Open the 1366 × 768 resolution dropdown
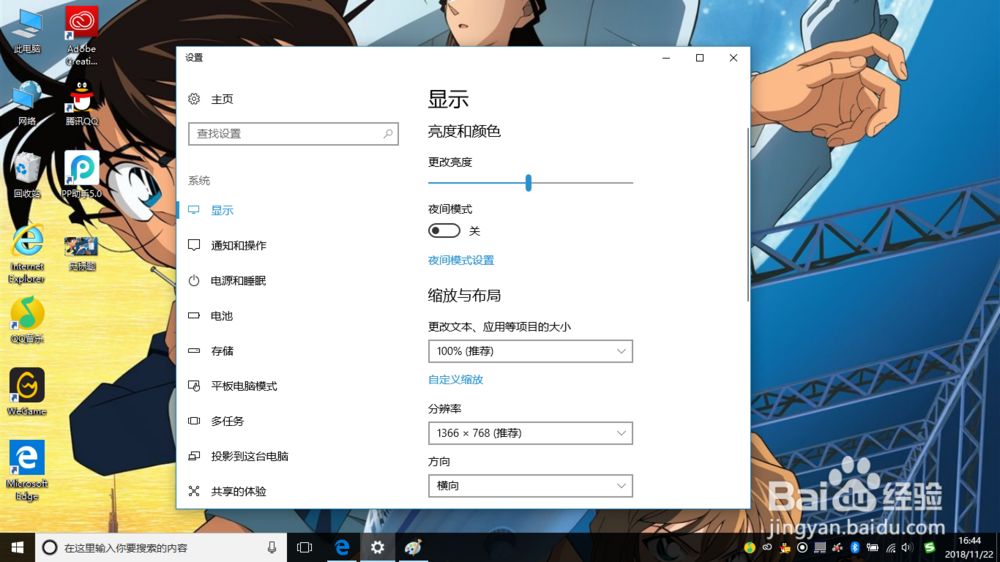Viewport: 1000px width, 562px height. pyautogui.click(x=530, y=433)
